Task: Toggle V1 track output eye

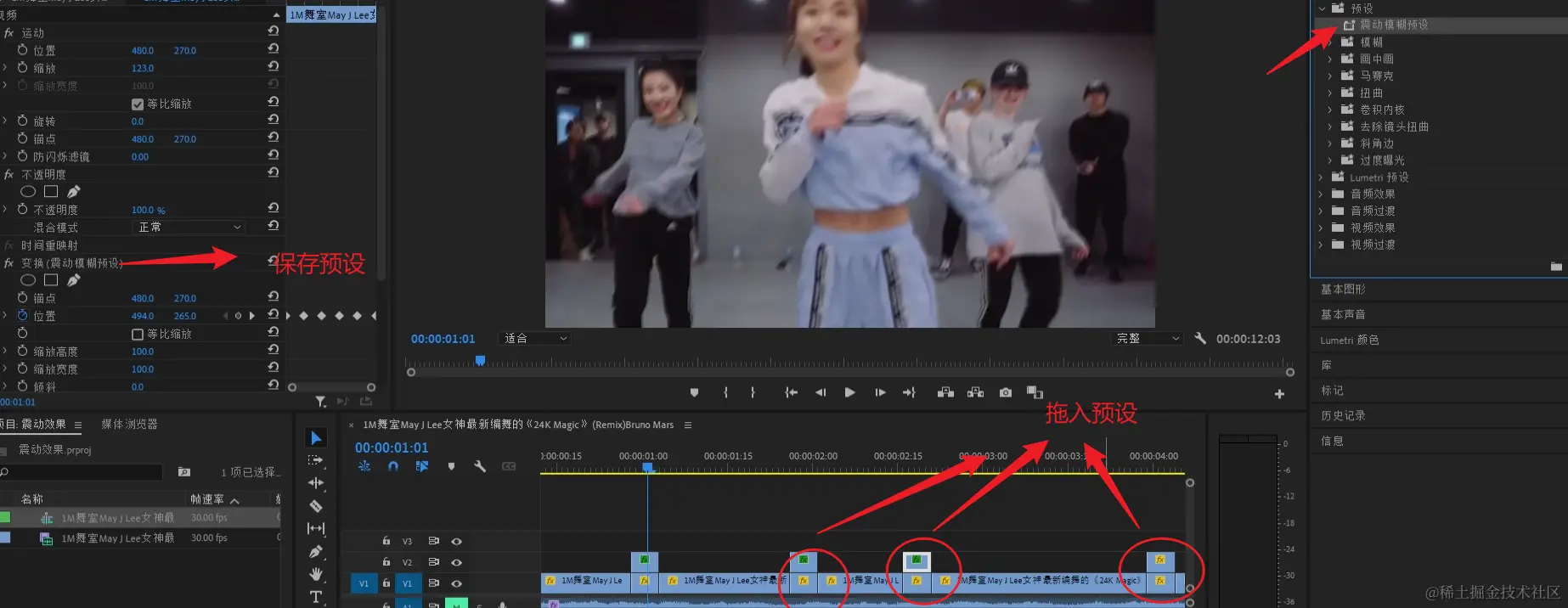Action: 456,583
